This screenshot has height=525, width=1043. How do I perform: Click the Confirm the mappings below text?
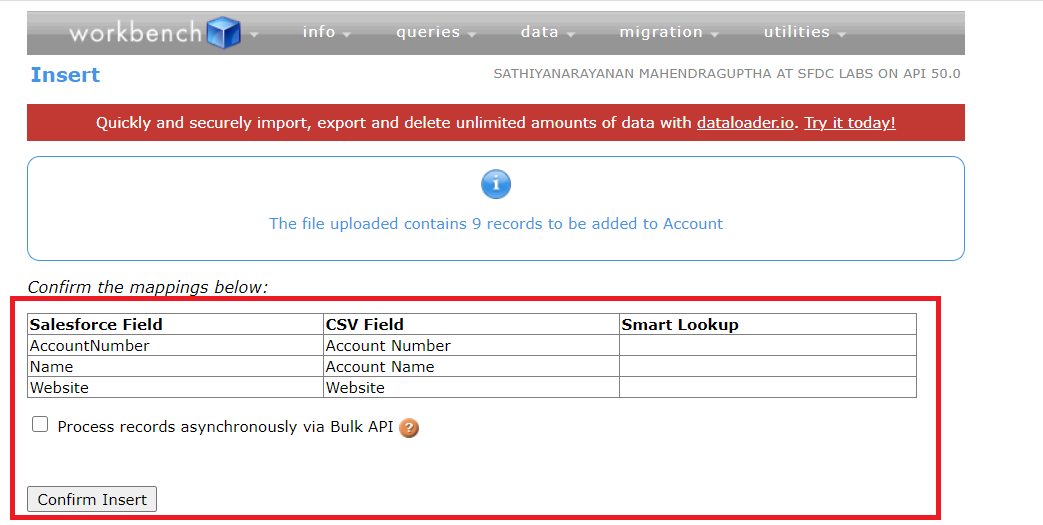pos(148,287)
